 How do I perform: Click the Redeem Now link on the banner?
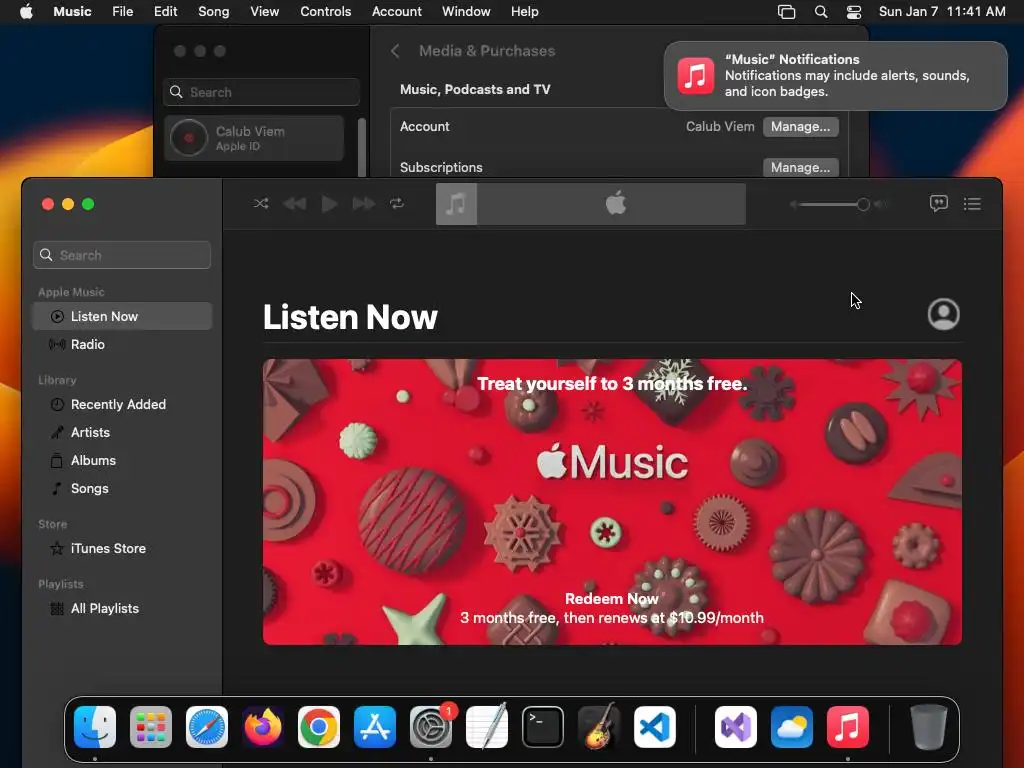click(611, 598)
